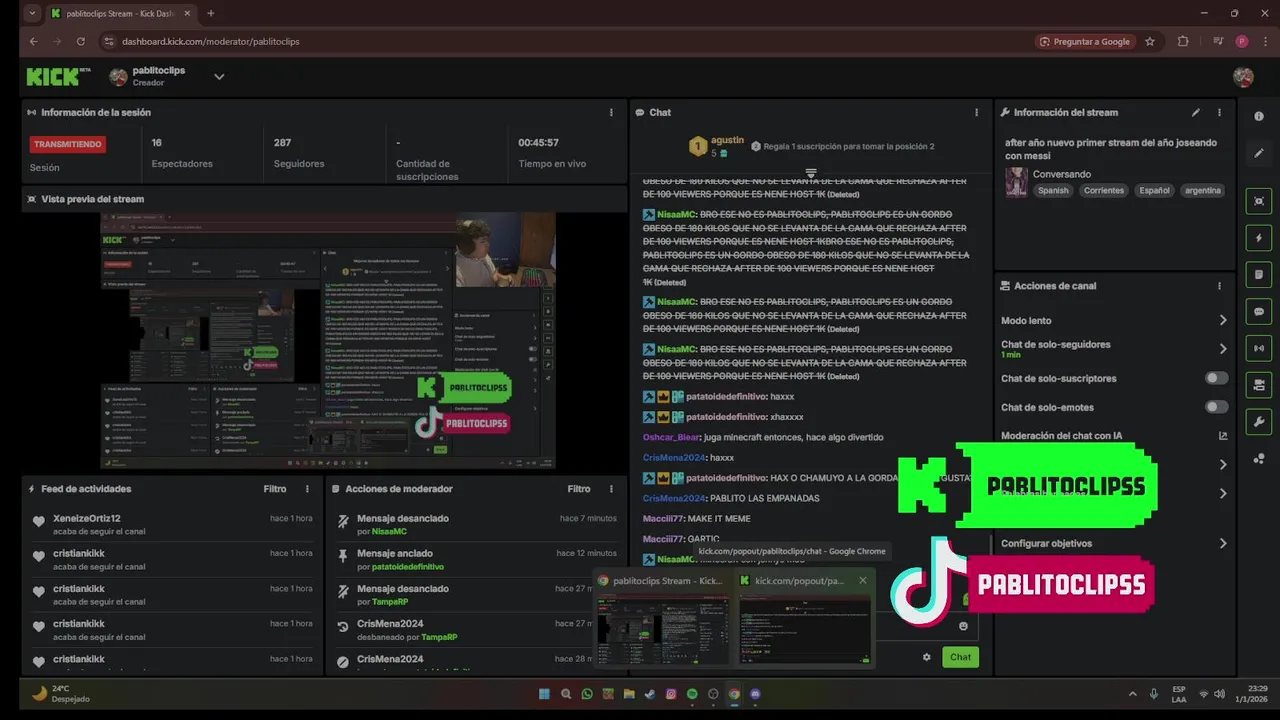Toggle Chat de solo-suscriptores switch

click(x=1216, y=378)
